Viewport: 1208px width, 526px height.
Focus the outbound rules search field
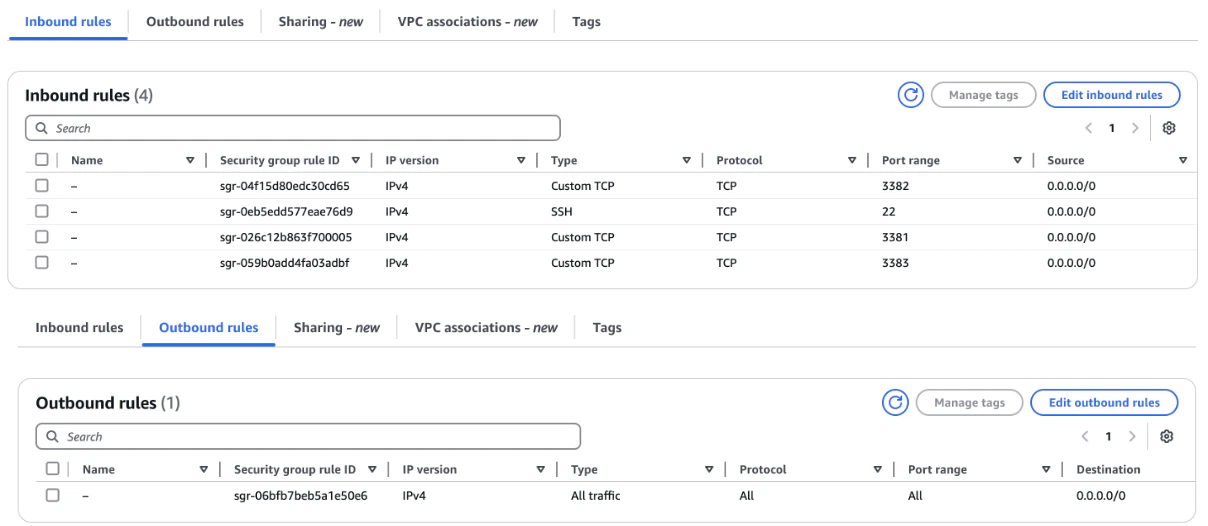coord(315,437)
